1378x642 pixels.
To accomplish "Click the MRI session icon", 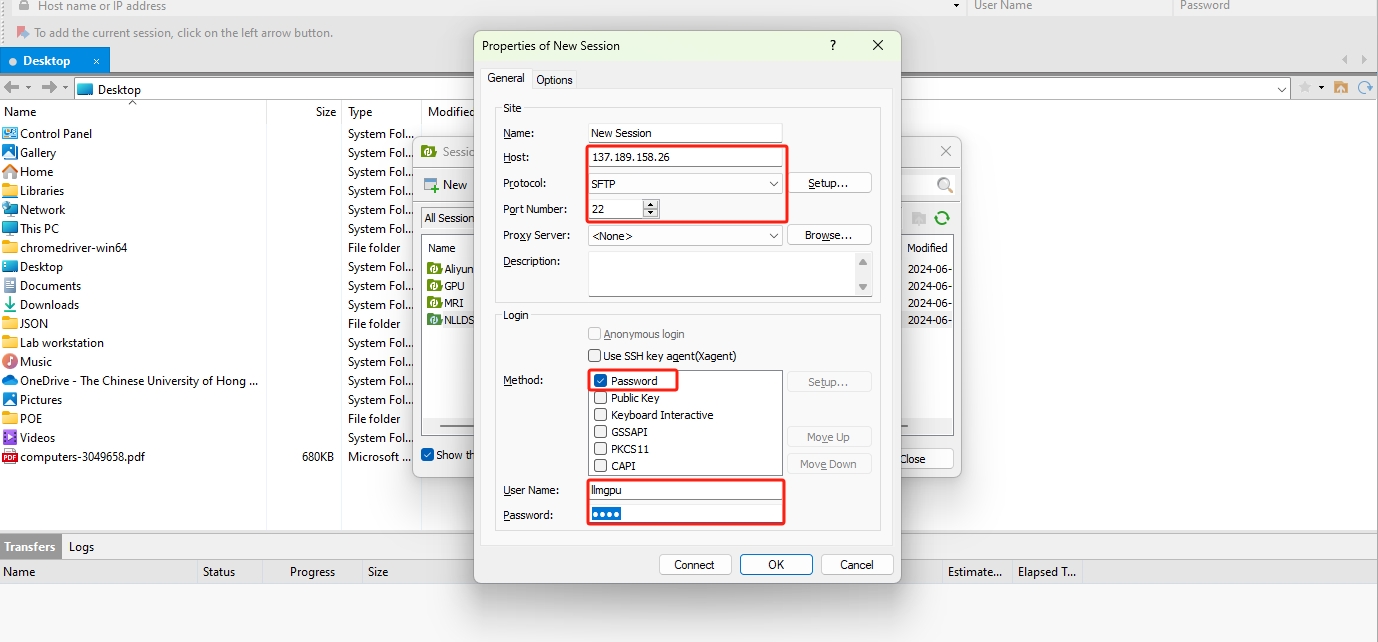I will (x=434, y=303).
